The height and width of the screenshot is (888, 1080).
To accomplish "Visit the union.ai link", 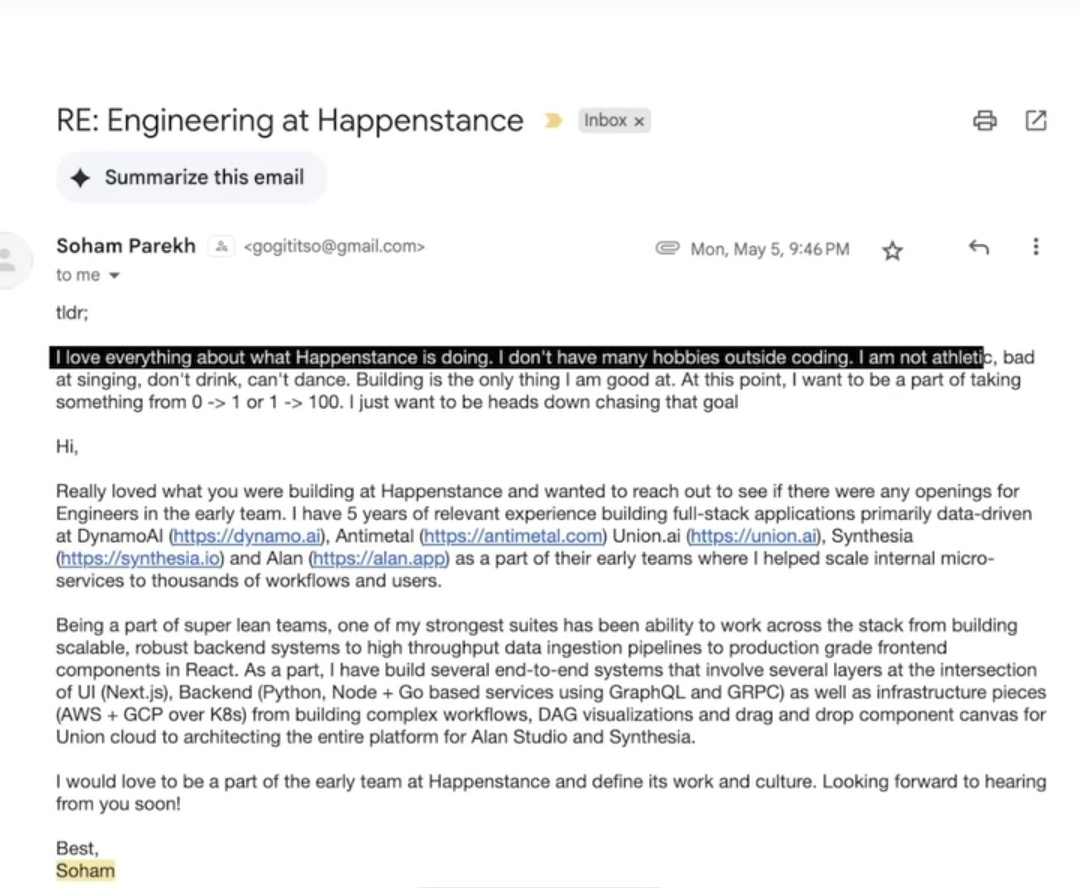I will point(754,537).
